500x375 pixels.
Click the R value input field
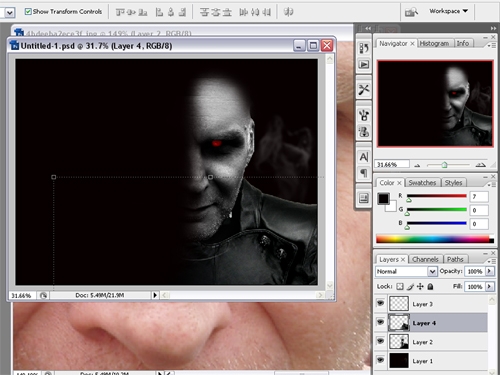[x=479, y=197]
